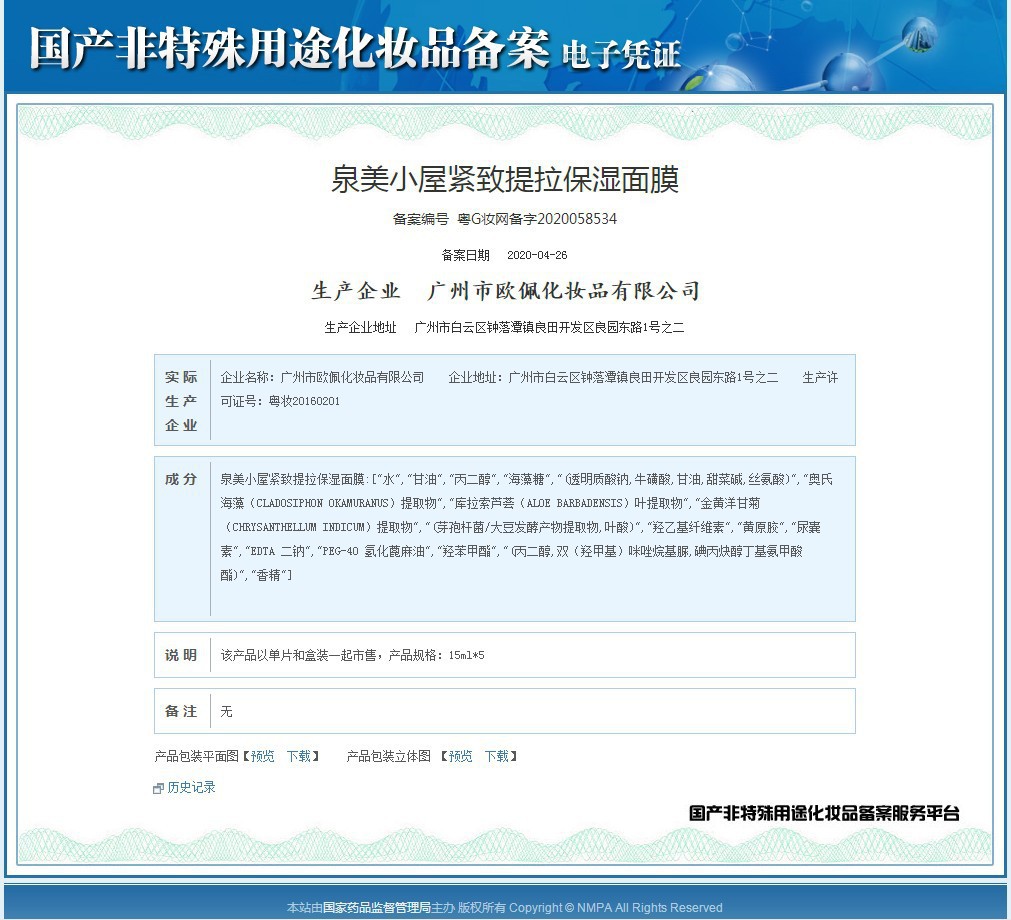
Task: Click the 备案日期 label
Action: click(x=466, y=255)
